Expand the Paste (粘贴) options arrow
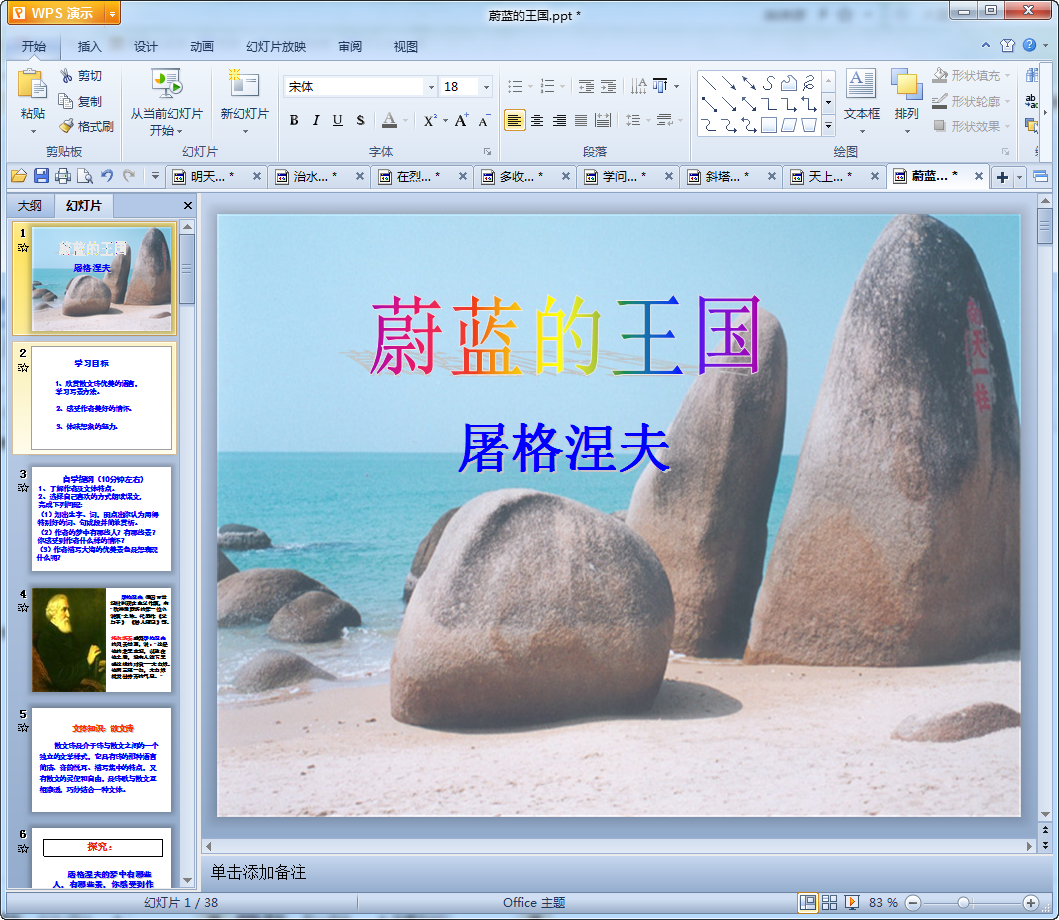 (32, 132)
